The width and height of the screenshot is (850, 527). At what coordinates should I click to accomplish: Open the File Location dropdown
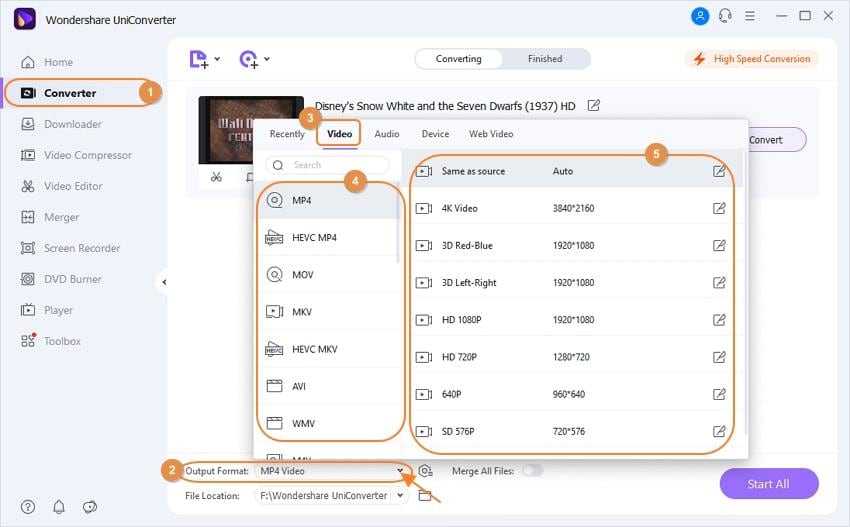point(401,495)
